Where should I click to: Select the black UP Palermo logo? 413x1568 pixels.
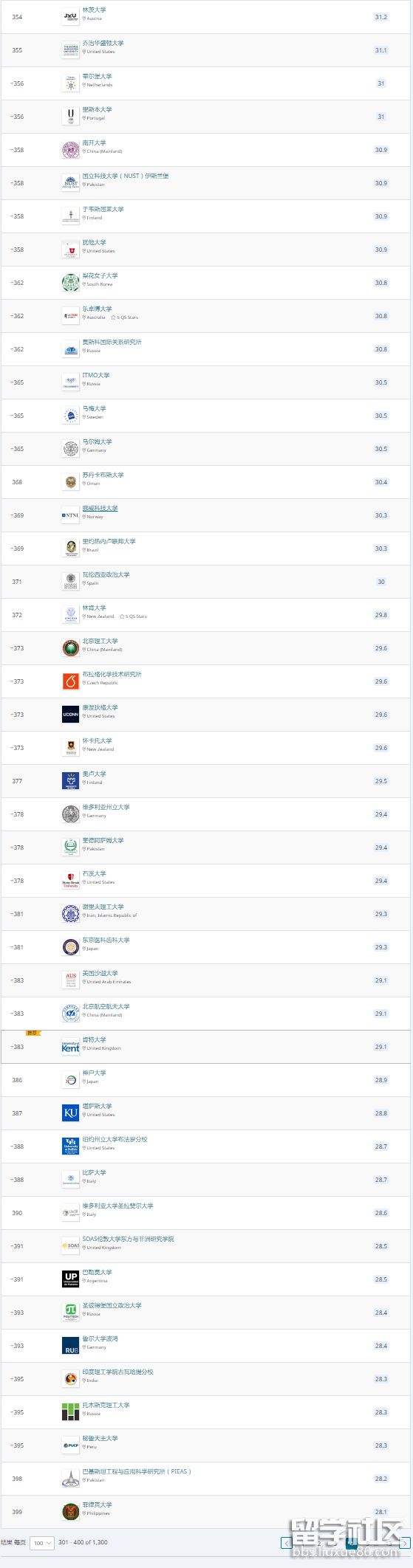tap(70, 1279)
